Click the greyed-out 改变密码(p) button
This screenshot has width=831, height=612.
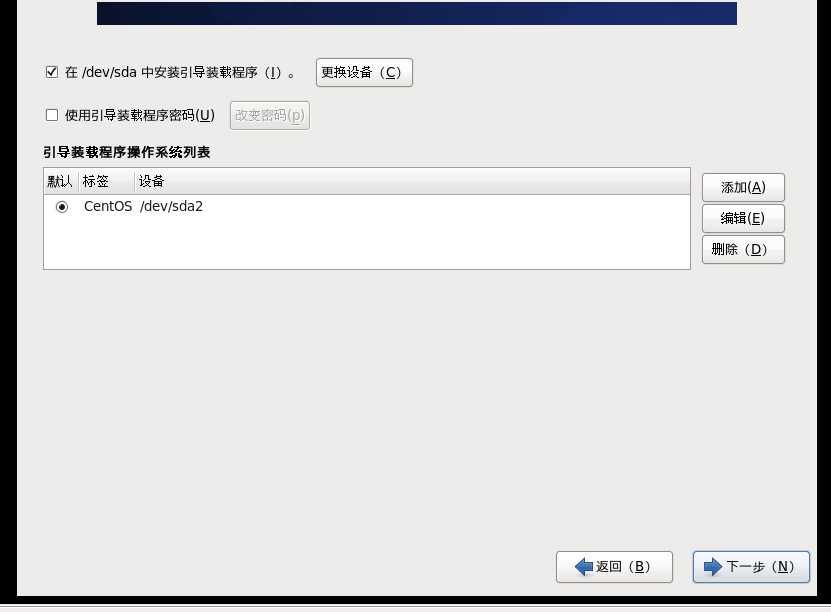pyautogui.click(x=270, y=115)
